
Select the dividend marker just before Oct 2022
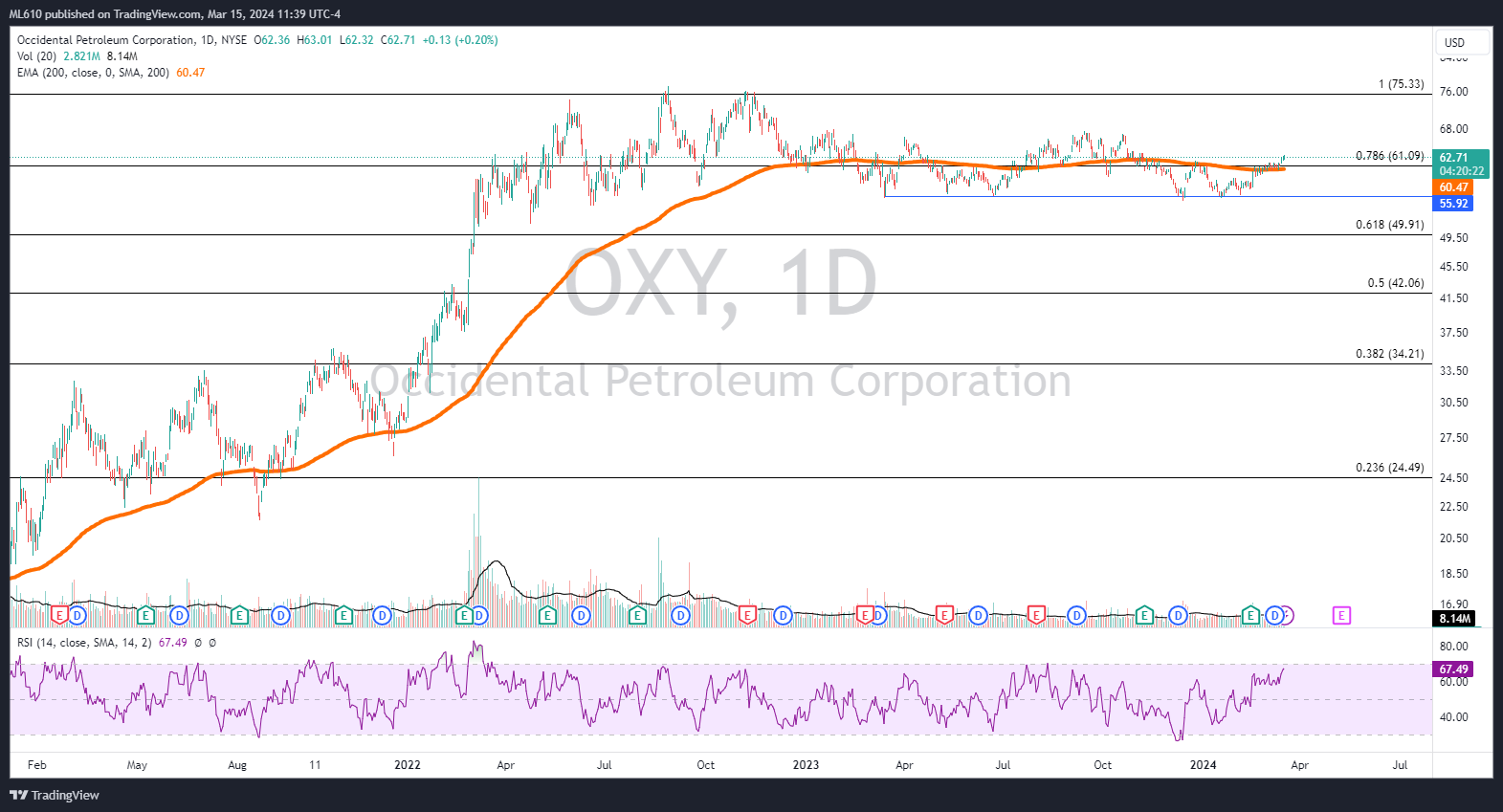tap(680, 615)
